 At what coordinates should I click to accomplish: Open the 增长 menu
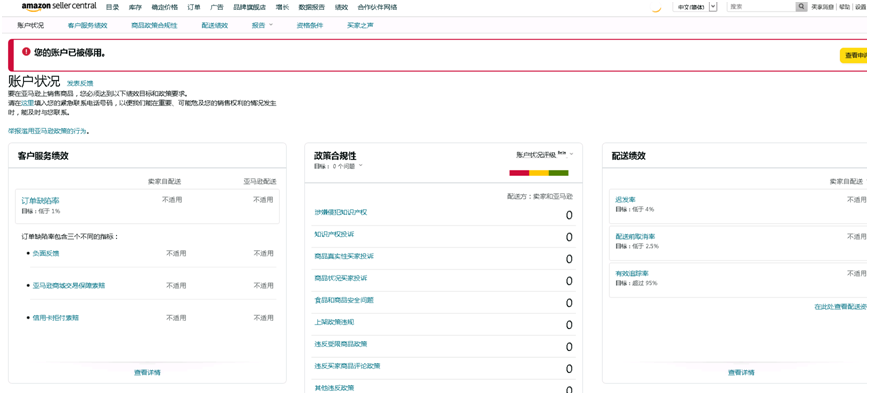[x=283, y=7]
